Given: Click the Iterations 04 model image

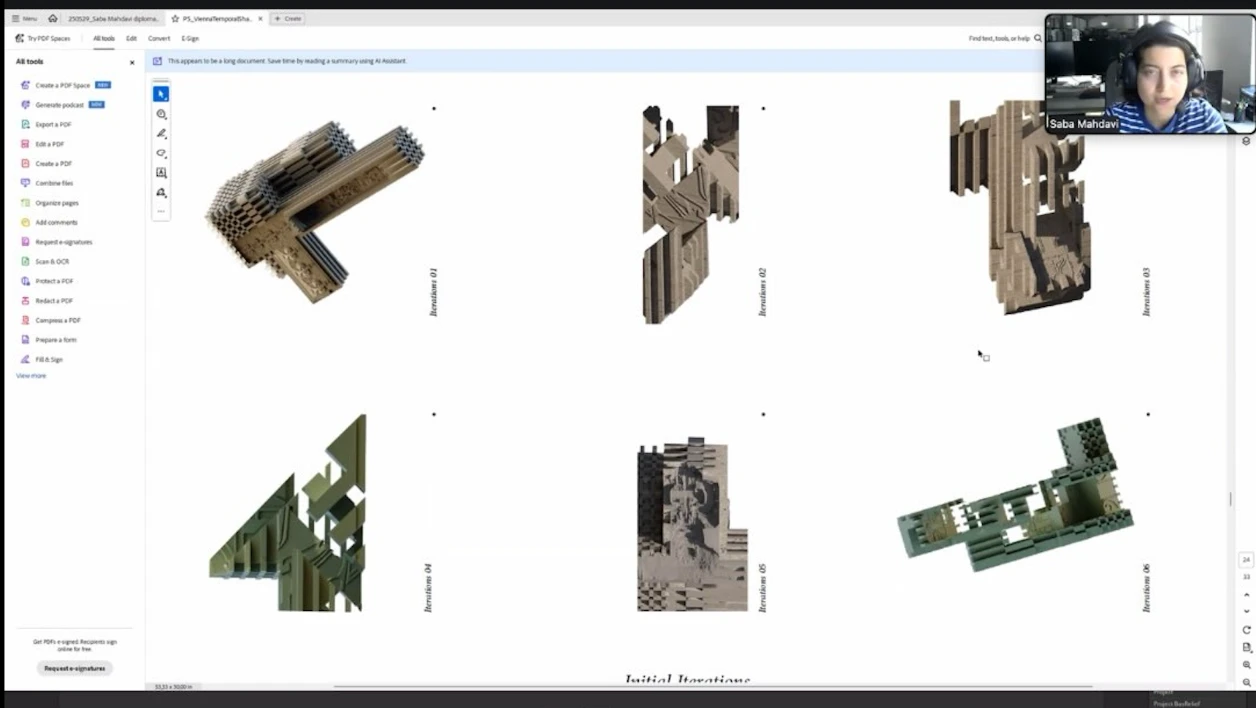Looking at the screenshot, I should click(x=288, y=513).
